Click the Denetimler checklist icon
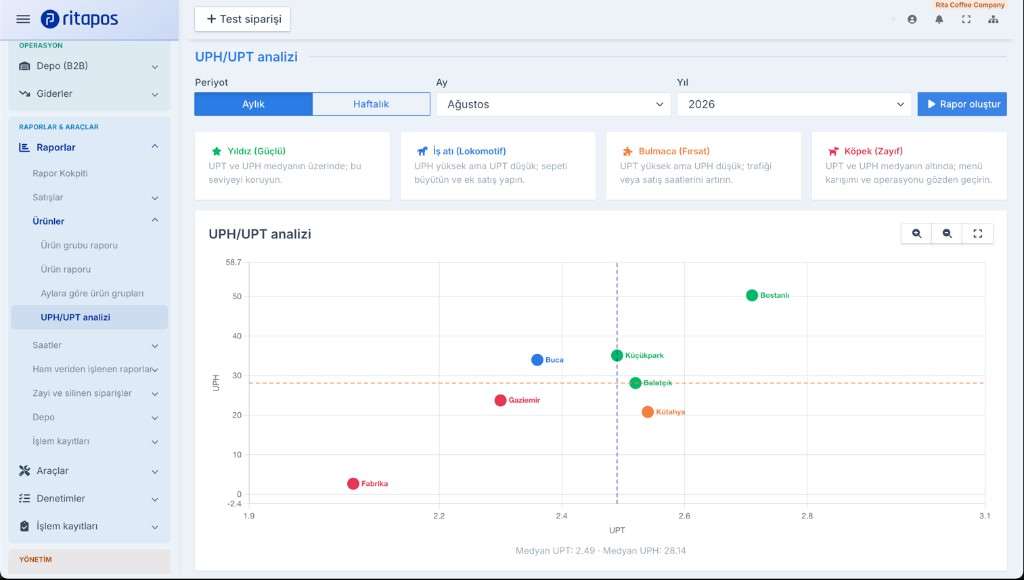 25,499
